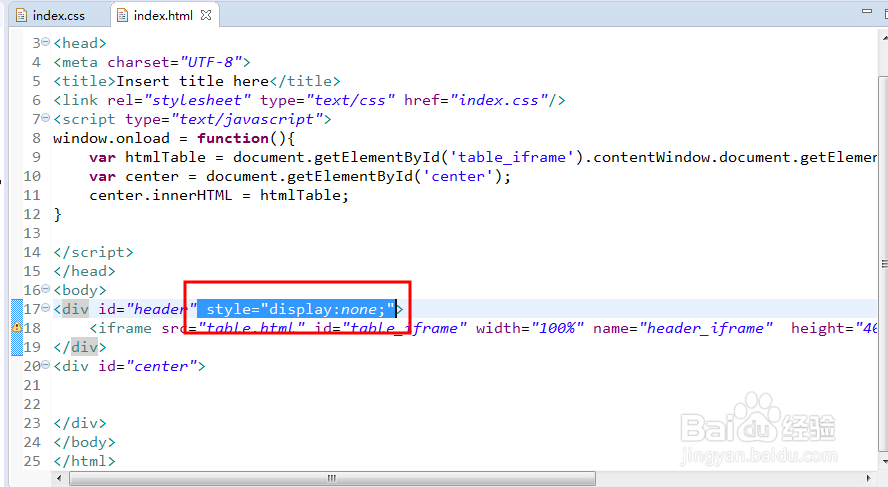Click the vertical scrollbar thumb
The width and height of the screenshot is (888, 487).
[883, 263]
